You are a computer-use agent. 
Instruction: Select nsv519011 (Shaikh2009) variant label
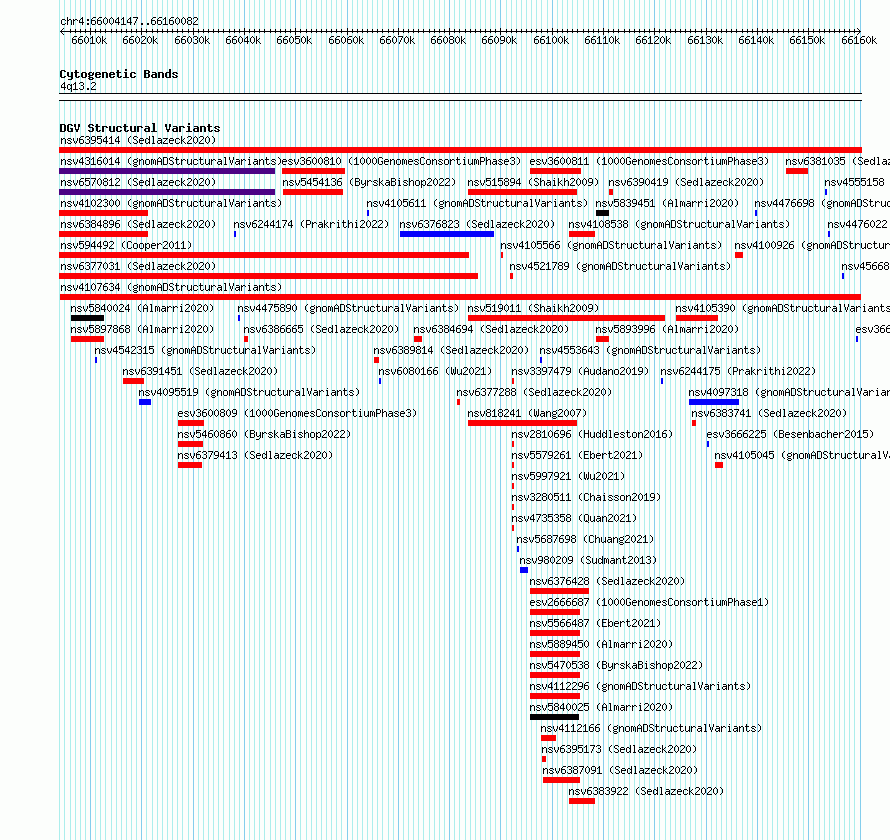pyautogui.click(x=533, y=308)
